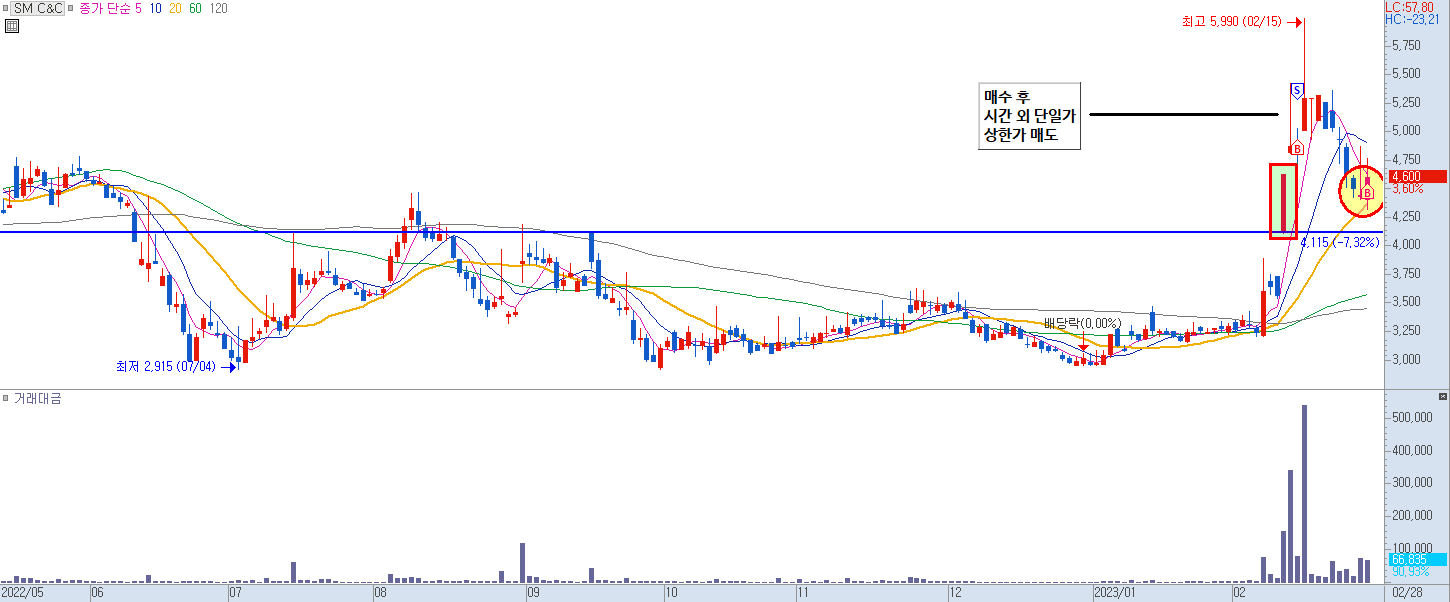Click the 11 month axis label
Viewport: 1450px width, 602px height.
pos(803,593)
